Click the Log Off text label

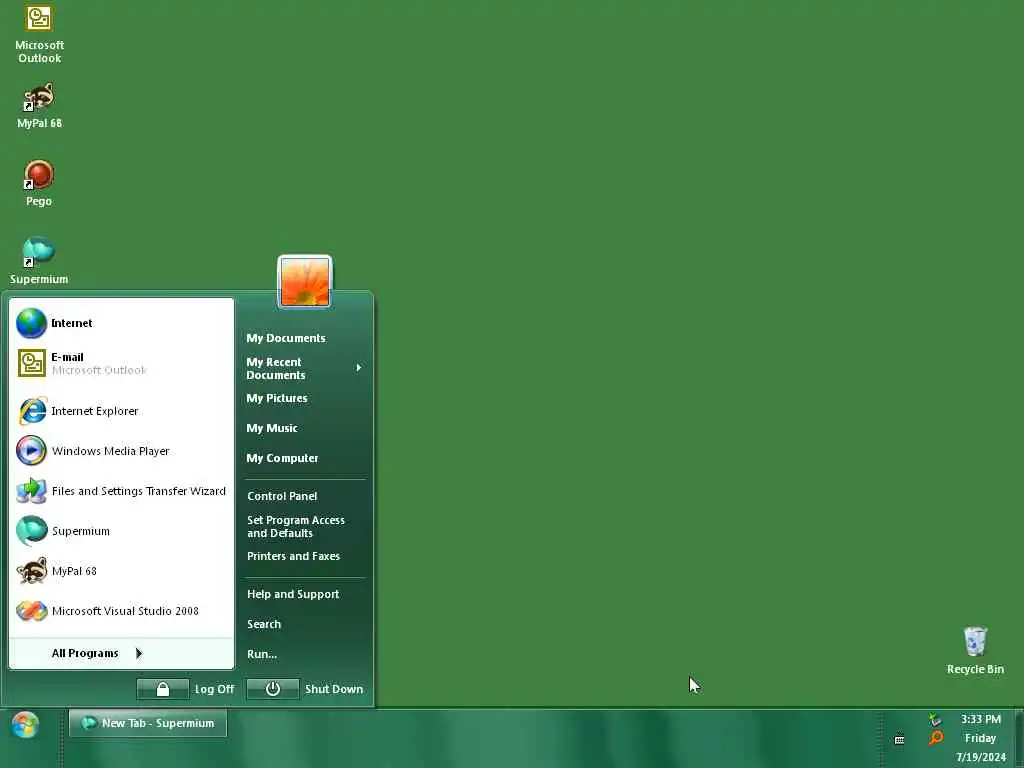coord(214,689)
